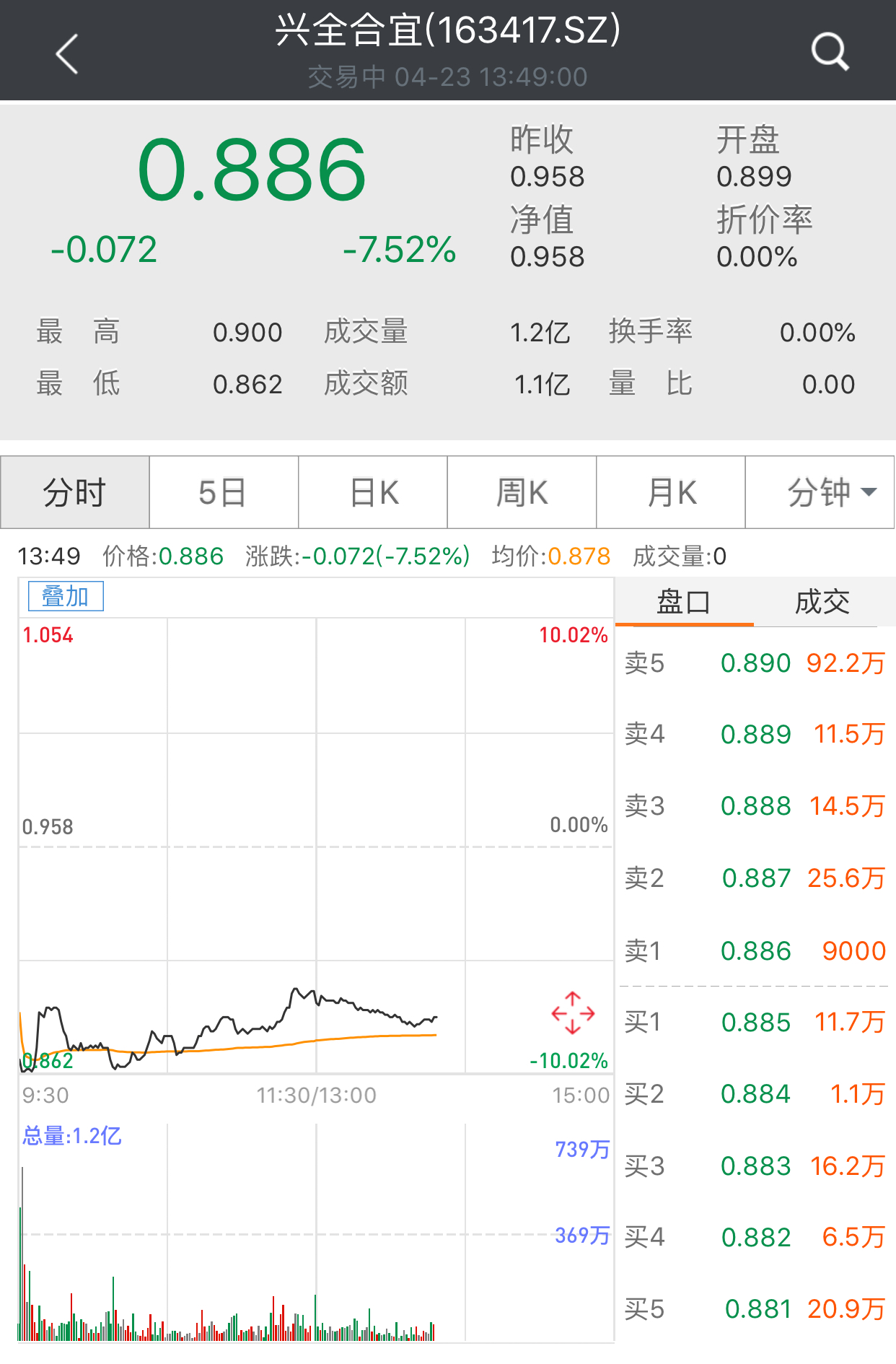Tap the 换手率 value 0.00%

(x=817, y=333)
